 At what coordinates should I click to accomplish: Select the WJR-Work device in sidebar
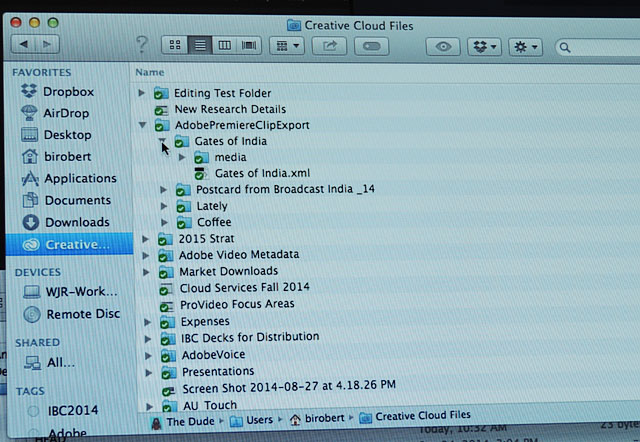[x=71, y=291]
